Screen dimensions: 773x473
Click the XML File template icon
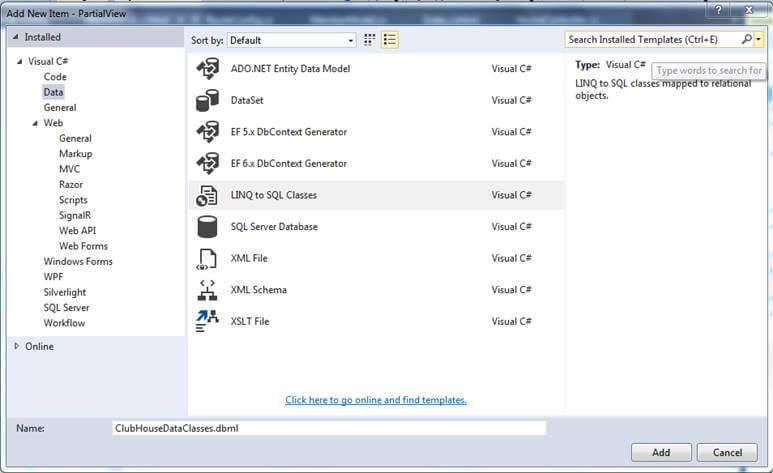pos(207,258)
